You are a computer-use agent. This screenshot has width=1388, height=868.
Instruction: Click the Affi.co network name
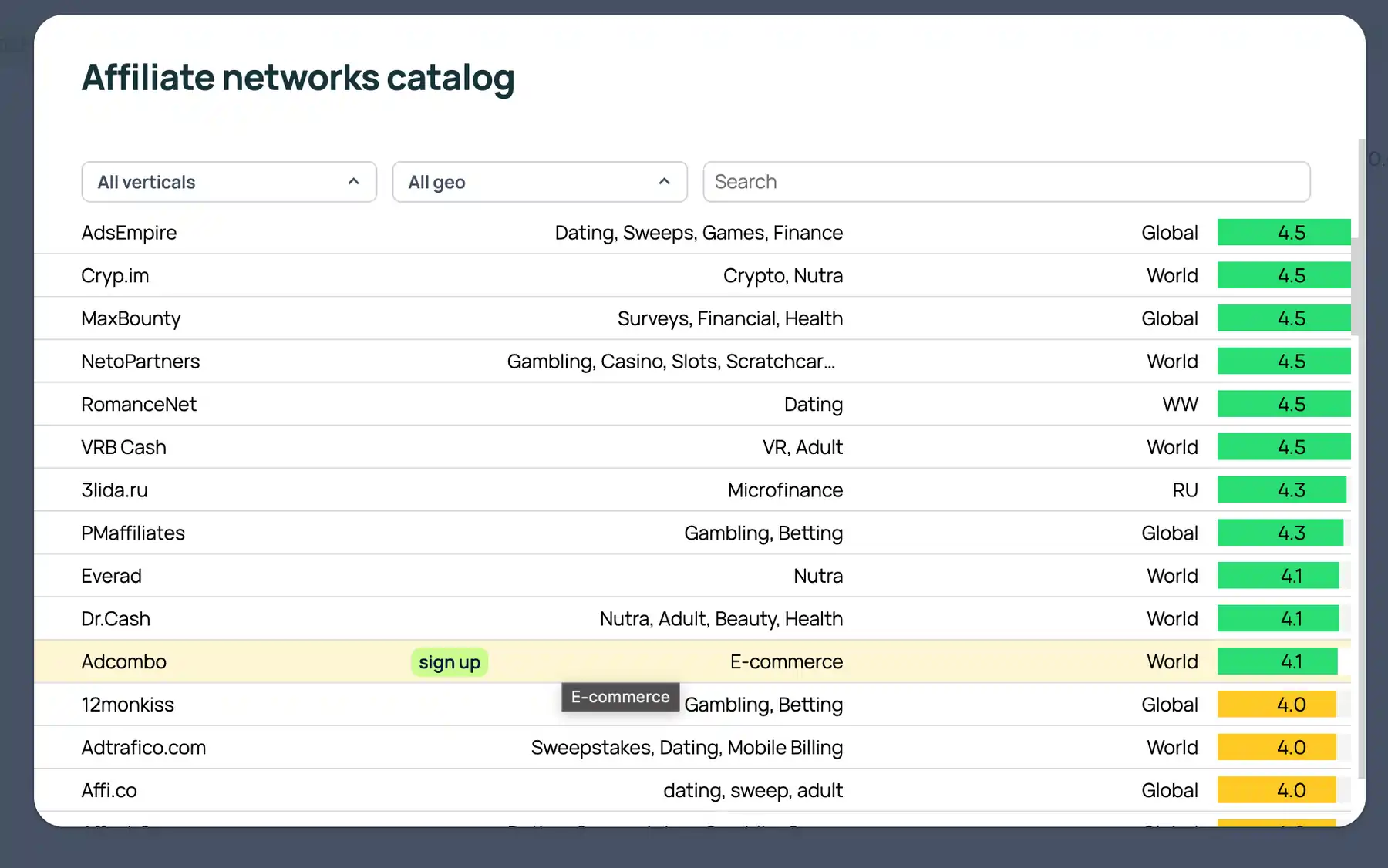click(x=109, y=790)
